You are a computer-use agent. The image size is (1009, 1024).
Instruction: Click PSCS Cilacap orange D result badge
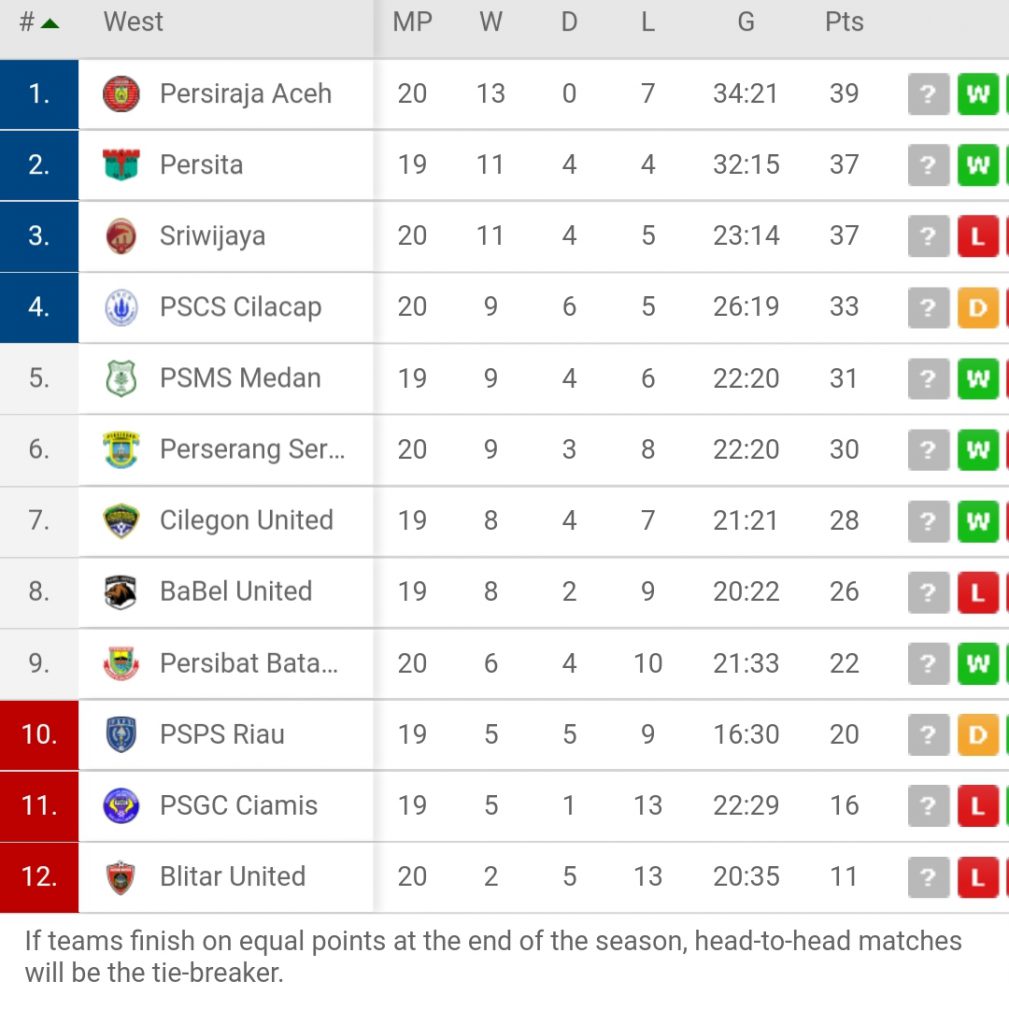coord(978,307)
